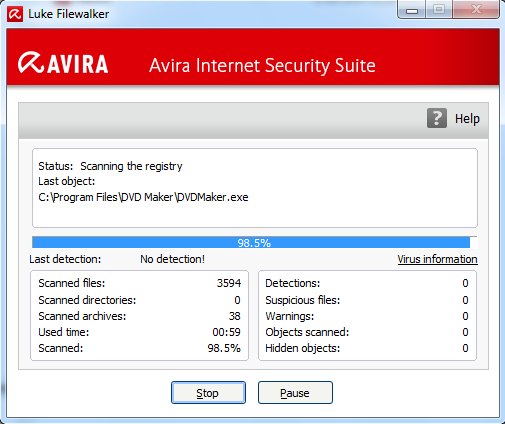The width and height of the screenshot is (505, 424).
Task: Click the 98.5% scan progress bar
Action: 255,242
